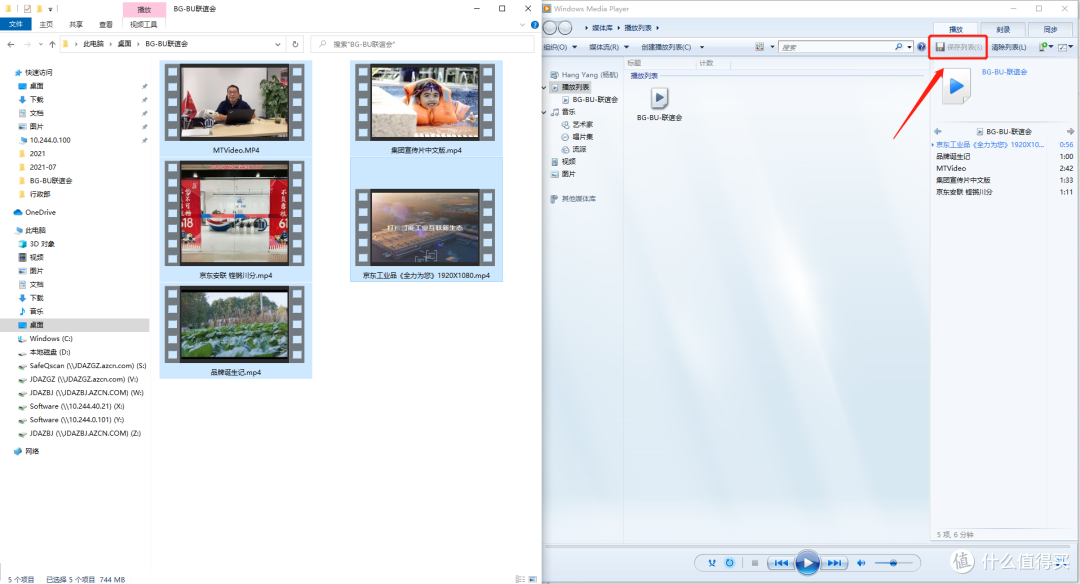Skip to next track button
Screen dimensions: 1080x584
pyautogui.click(x=833, y=563)
